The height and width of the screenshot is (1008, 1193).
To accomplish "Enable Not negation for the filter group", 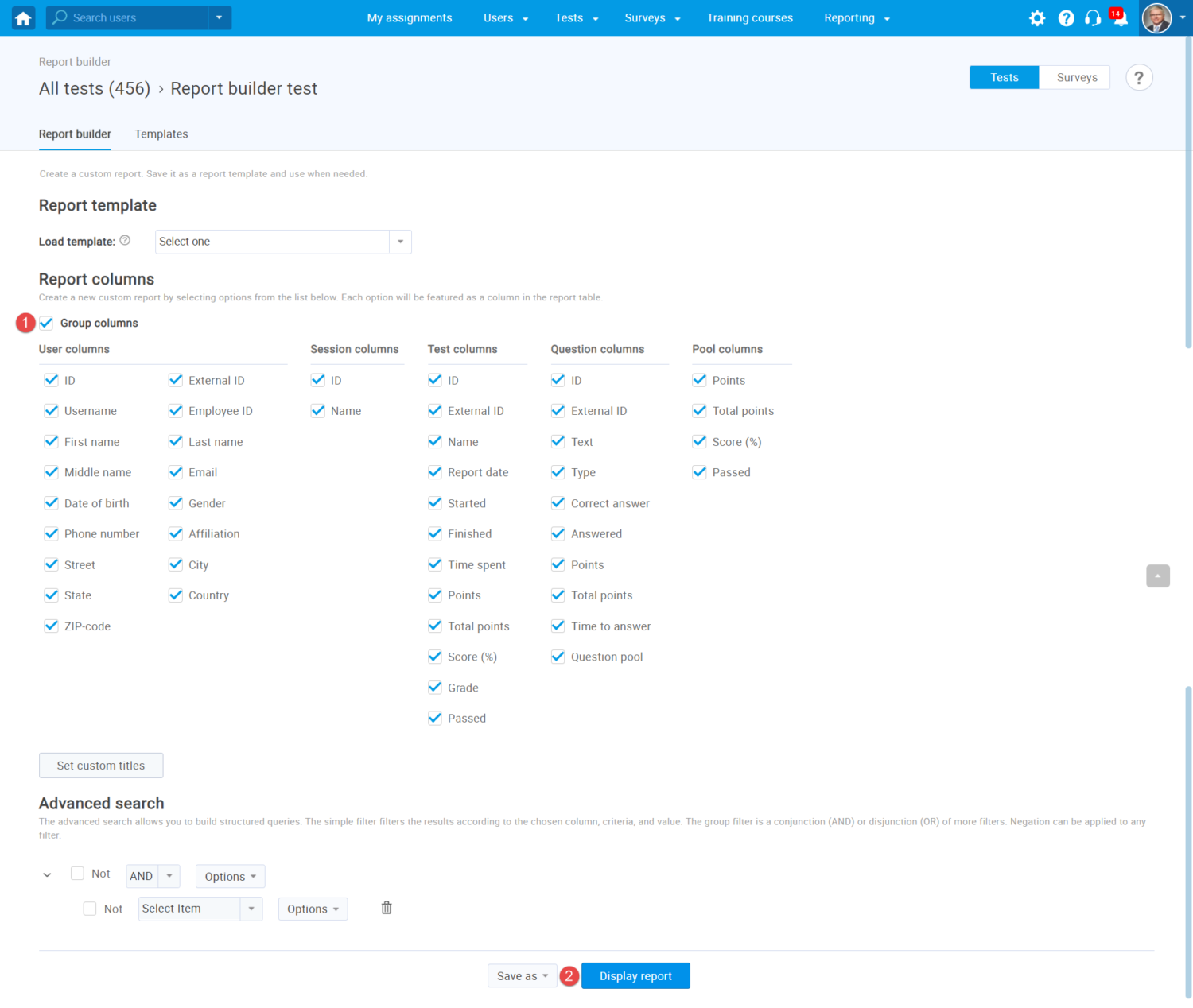I will 77,873.
